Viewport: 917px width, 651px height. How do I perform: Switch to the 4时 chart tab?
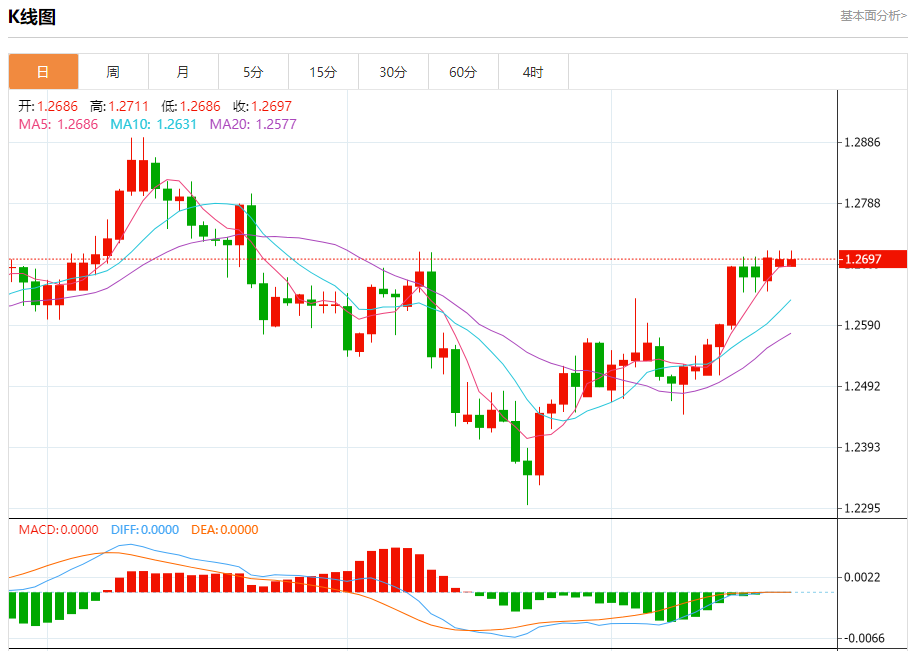[x=533, y=72]
